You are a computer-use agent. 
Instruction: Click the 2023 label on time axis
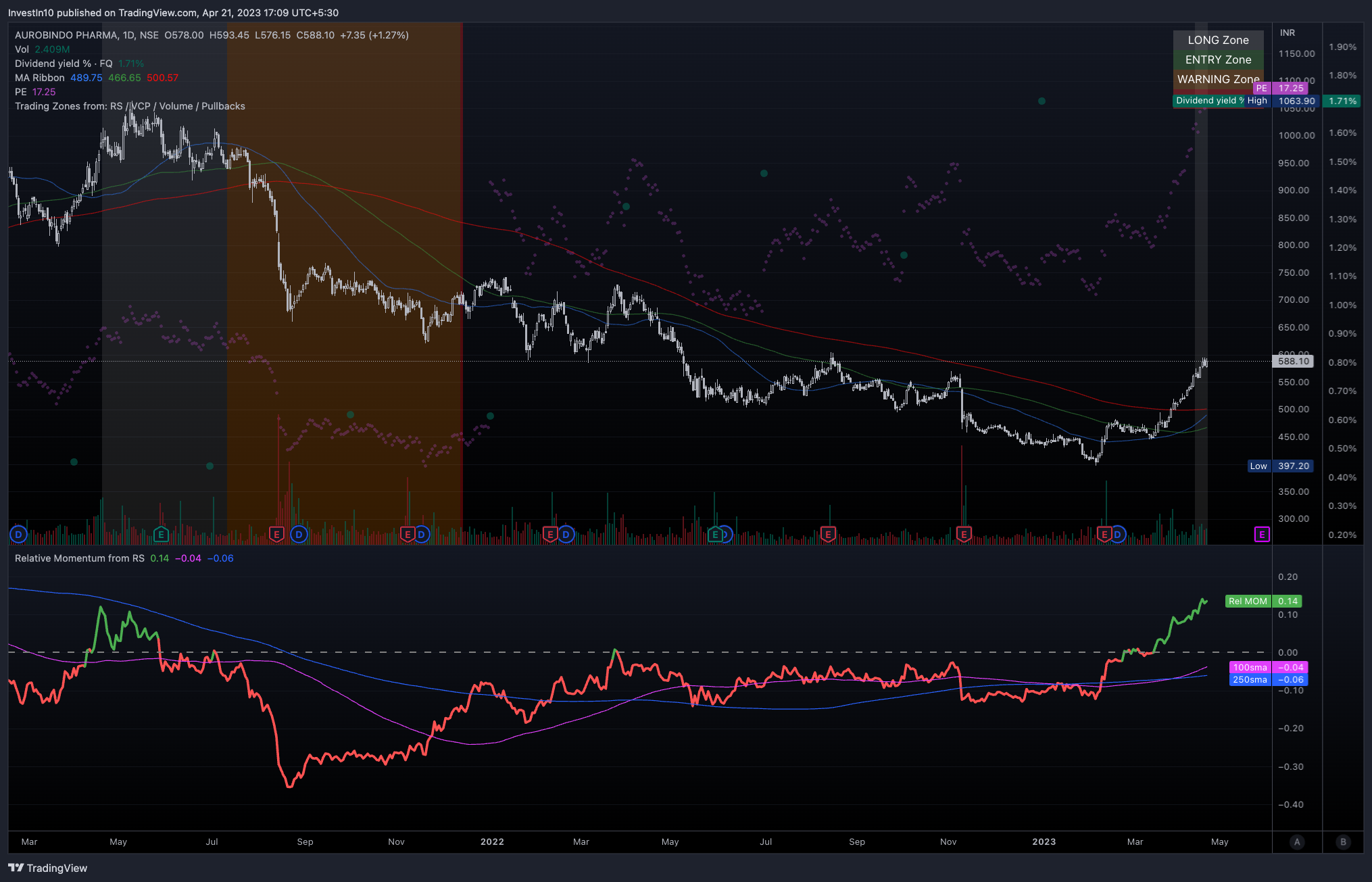1044,841
